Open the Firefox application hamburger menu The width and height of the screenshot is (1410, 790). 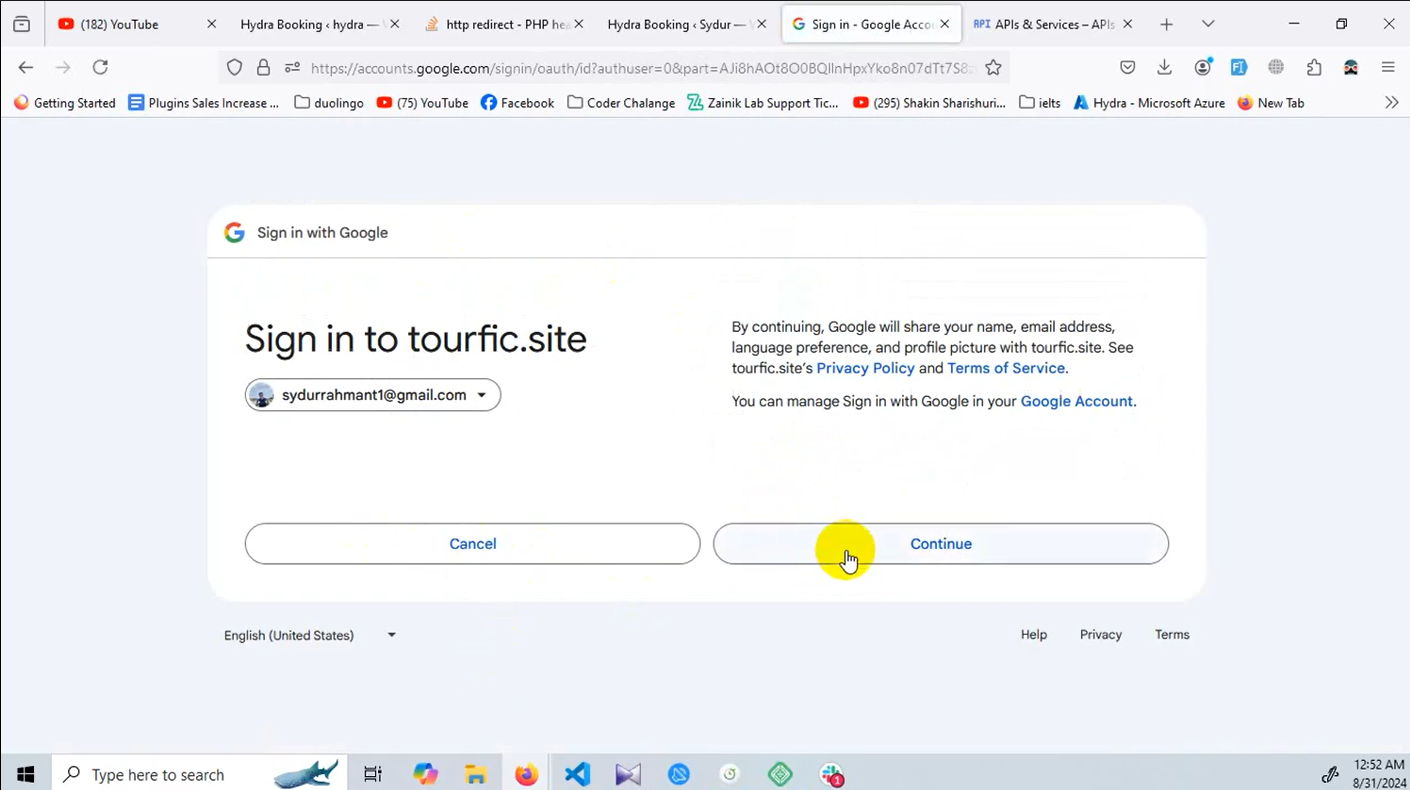pos(1388,67)
